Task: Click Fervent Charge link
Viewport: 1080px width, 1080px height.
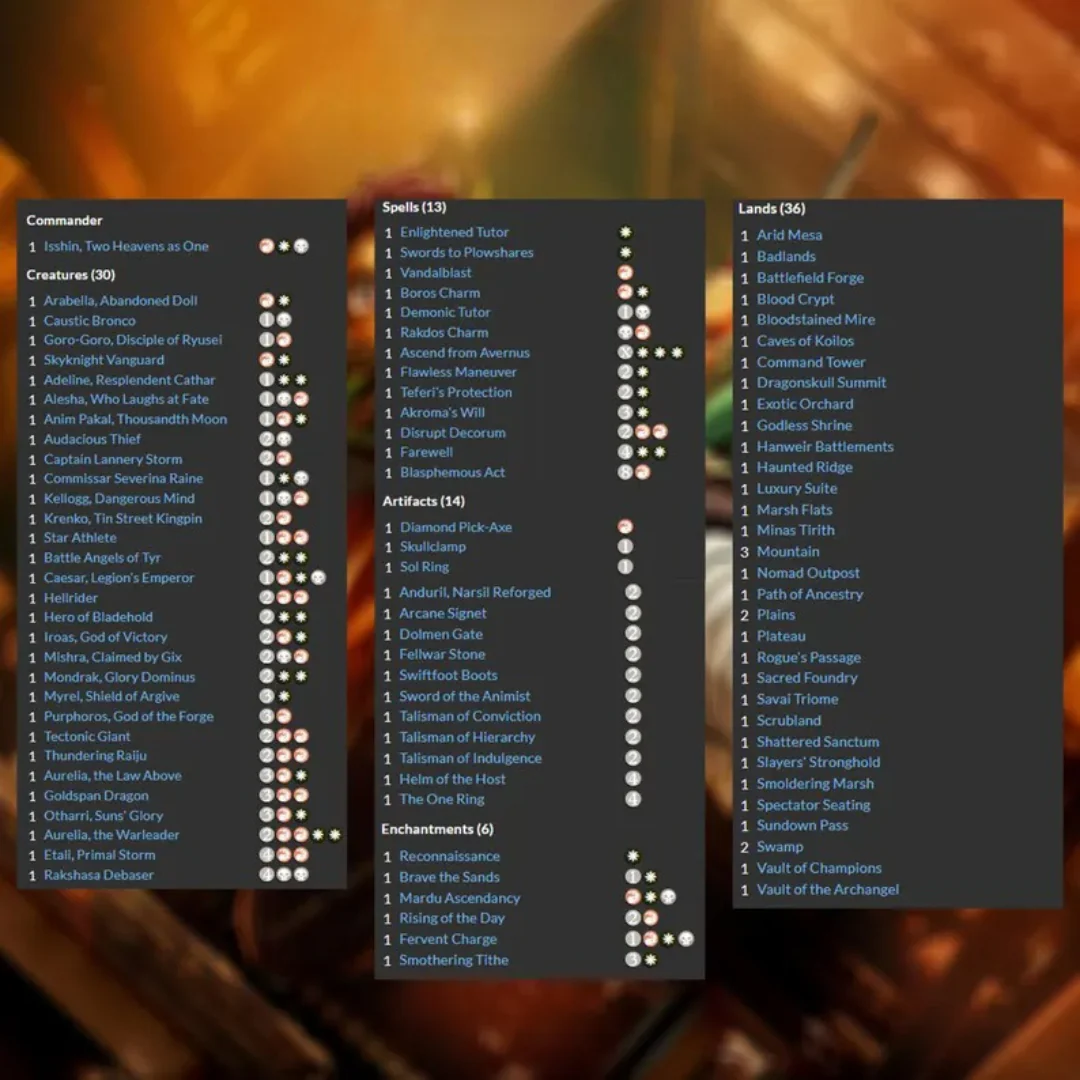Action: (x=448, y=939)
